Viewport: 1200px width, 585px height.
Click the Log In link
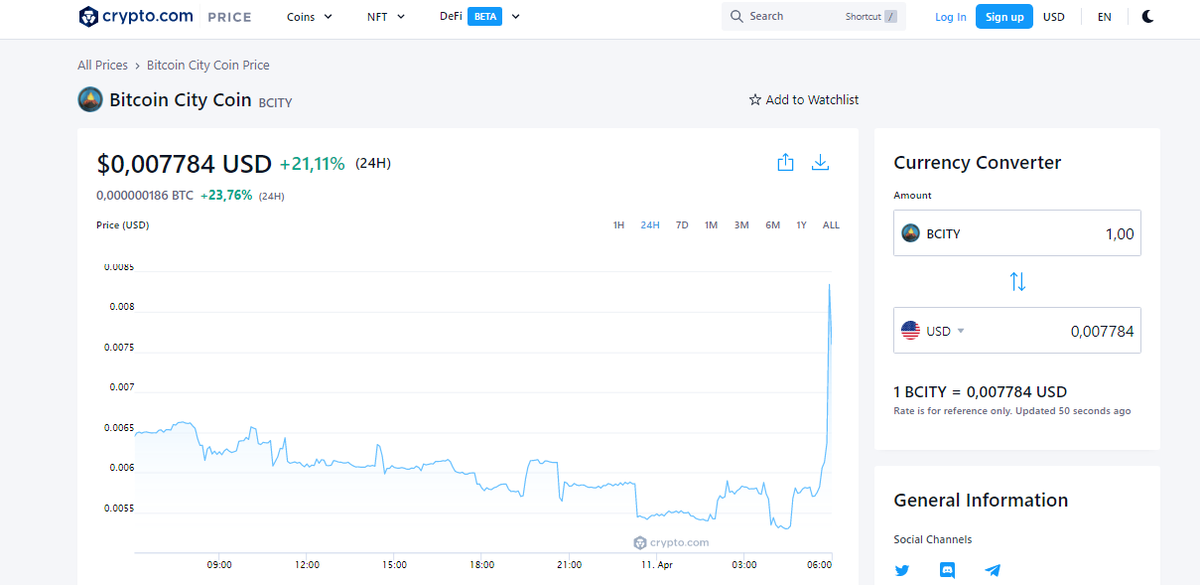[x=950, y=17]
